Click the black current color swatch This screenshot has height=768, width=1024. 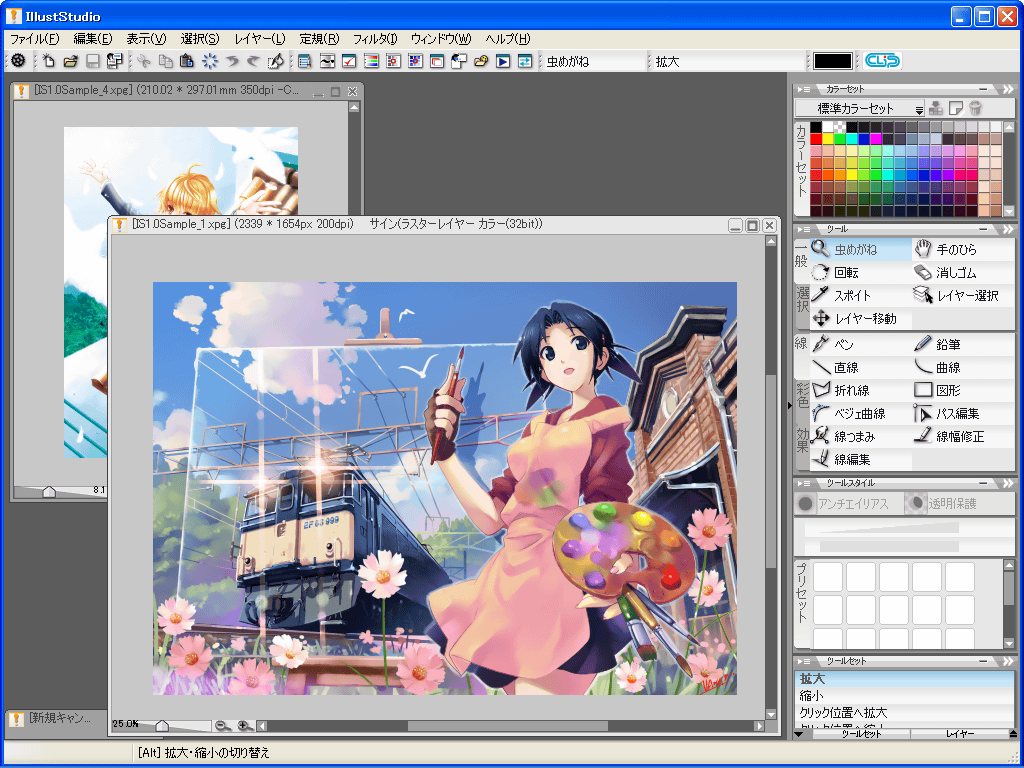833,61
